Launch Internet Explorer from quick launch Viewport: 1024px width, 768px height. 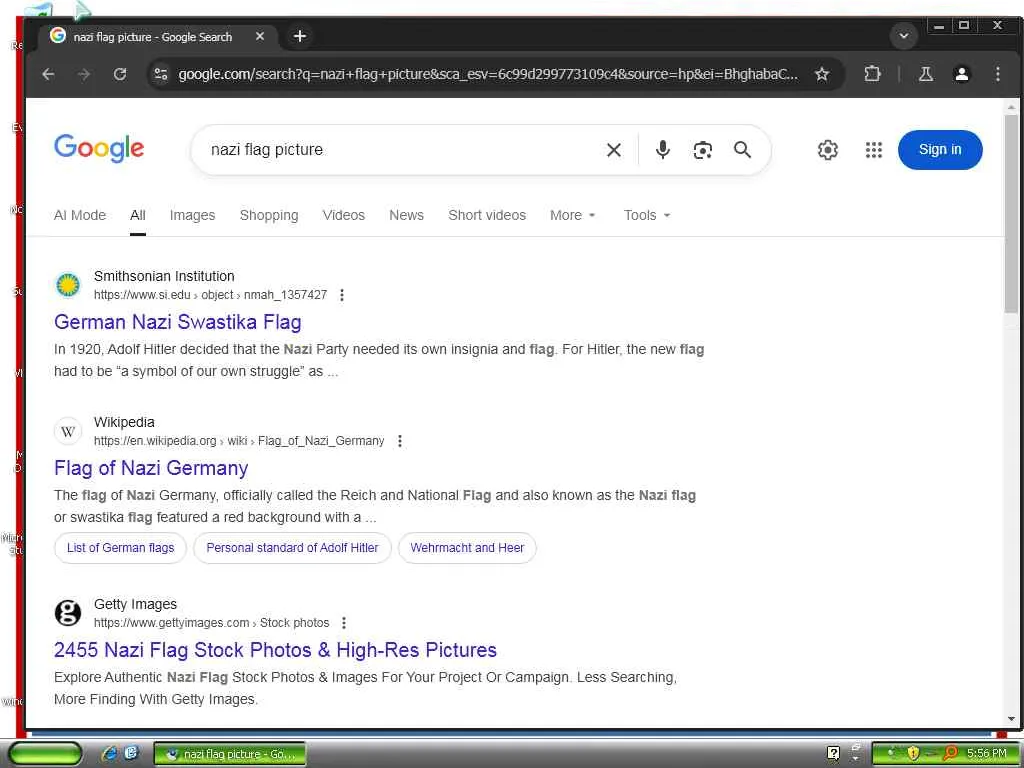point(108,754)
